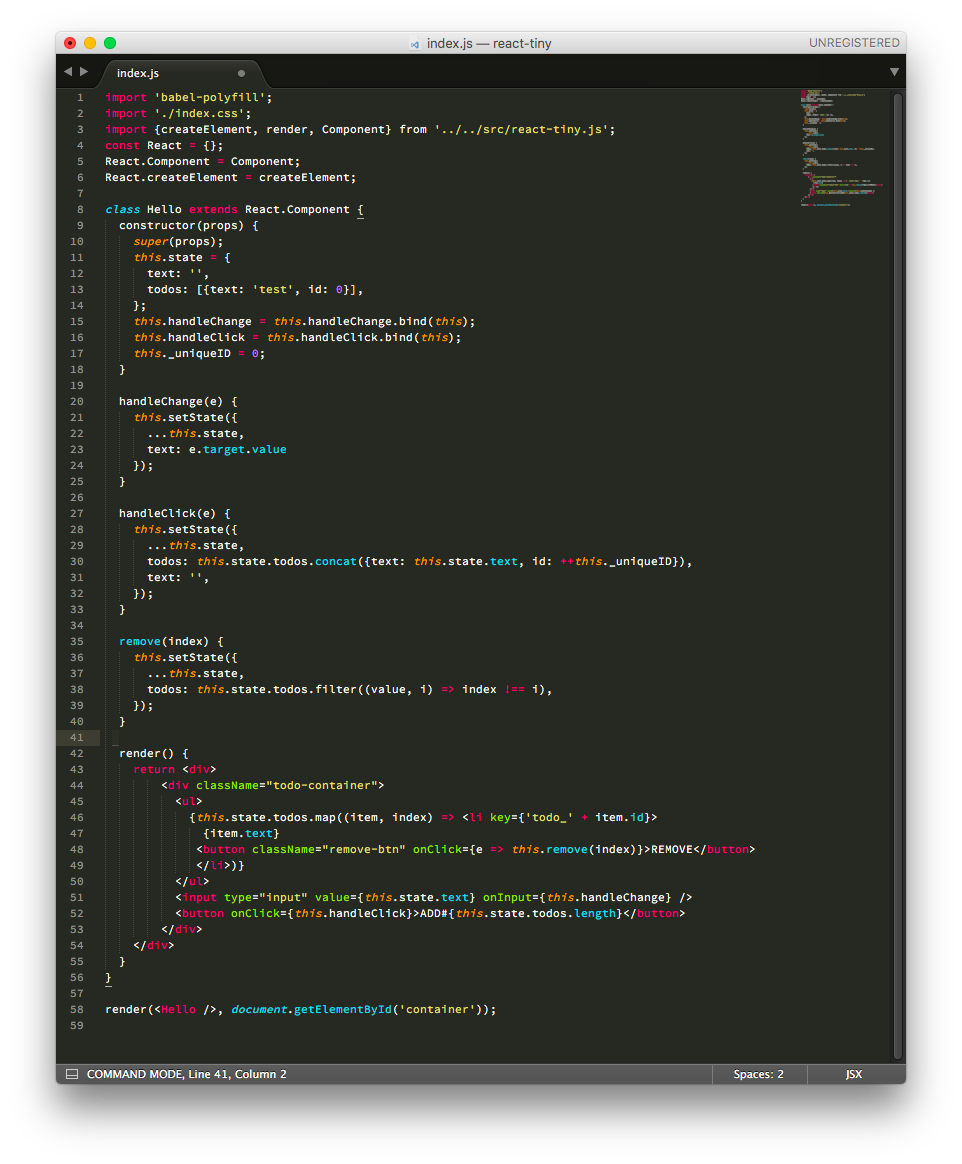The width and height of the screenshot is (962, 1164).
Task: Click 'filter' call on line 38
Action: pyautogui.click(x=336, y=690)
